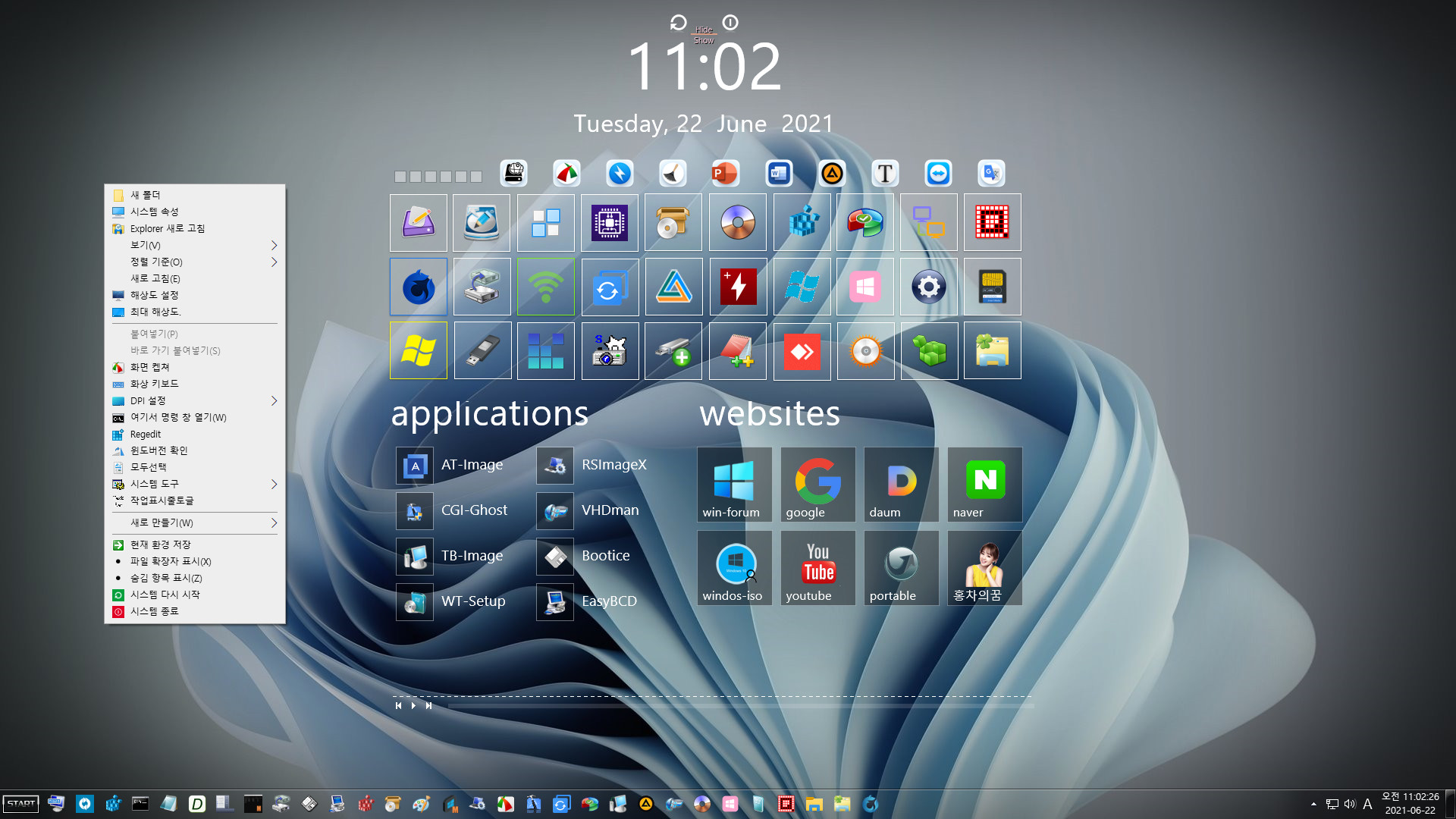Image resolution: width=1456 pixels, height=819 pixels.
Task: Open the youtube website tile
Action: coord(817,568)
